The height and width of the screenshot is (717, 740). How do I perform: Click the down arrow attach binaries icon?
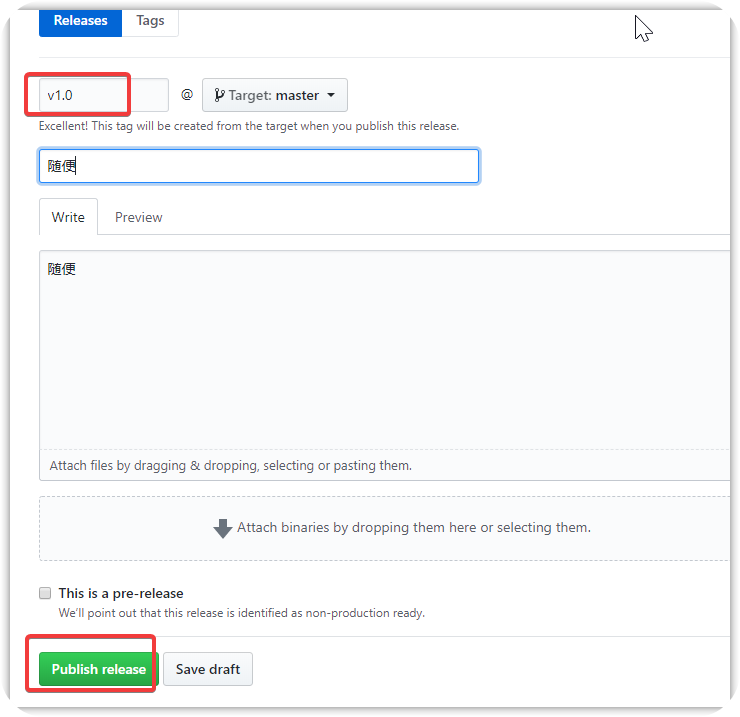click(x=223, y=528)
